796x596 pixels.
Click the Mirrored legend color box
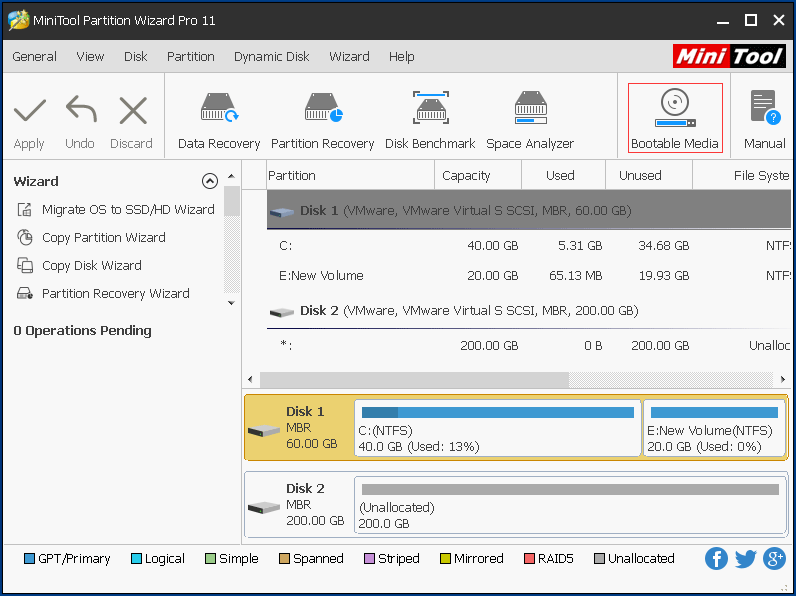(x=445, y=558)
